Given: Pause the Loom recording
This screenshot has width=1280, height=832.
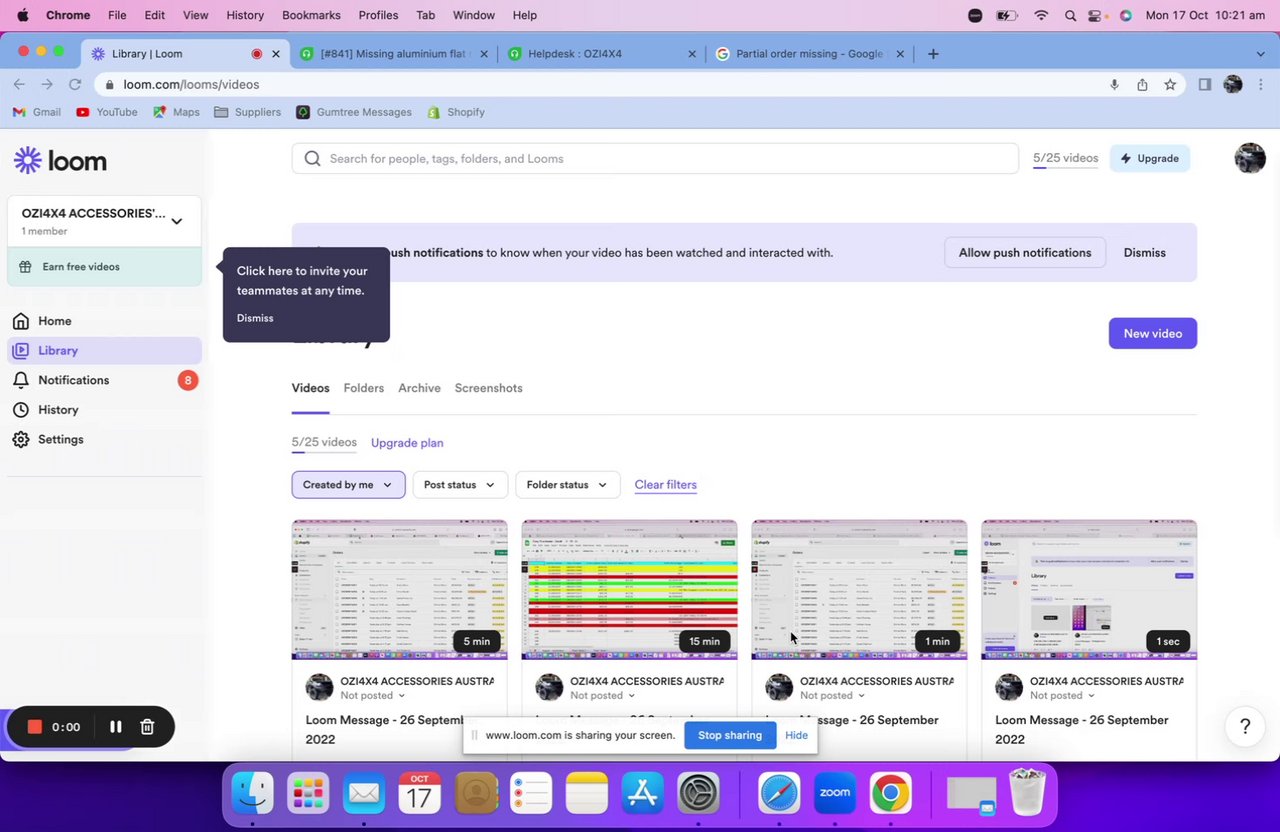Looking at the screenshot, I should (x=115, y=727).
